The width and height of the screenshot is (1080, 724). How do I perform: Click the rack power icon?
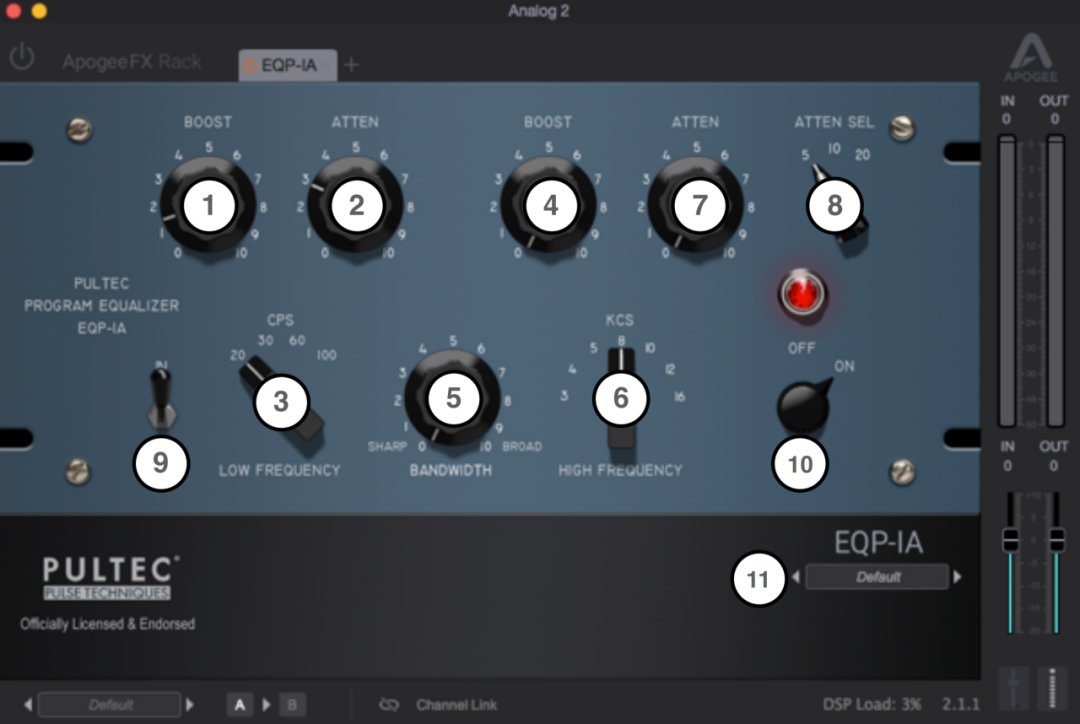(x=21, y=58)
